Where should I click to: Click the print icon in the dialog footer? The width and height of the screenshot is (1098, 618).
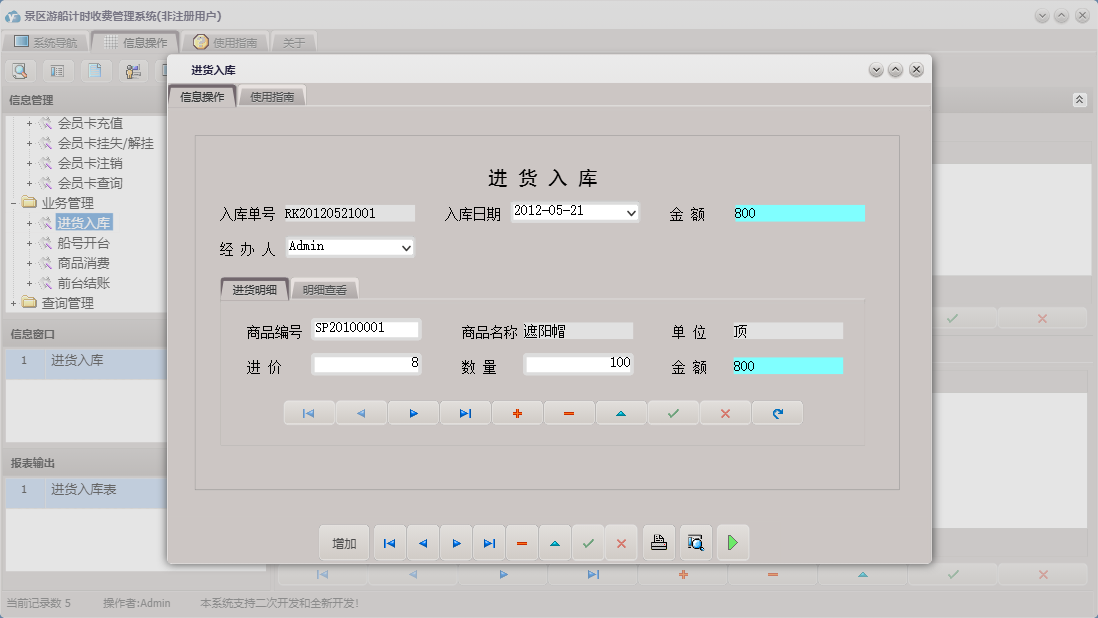tap(660, 542)
